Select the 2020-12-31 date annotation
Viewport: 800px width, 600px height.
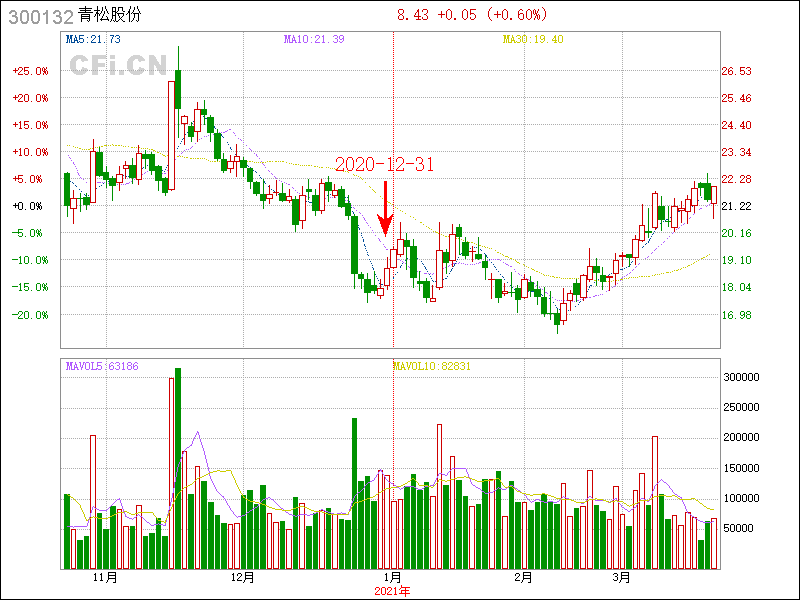[384, 165]
